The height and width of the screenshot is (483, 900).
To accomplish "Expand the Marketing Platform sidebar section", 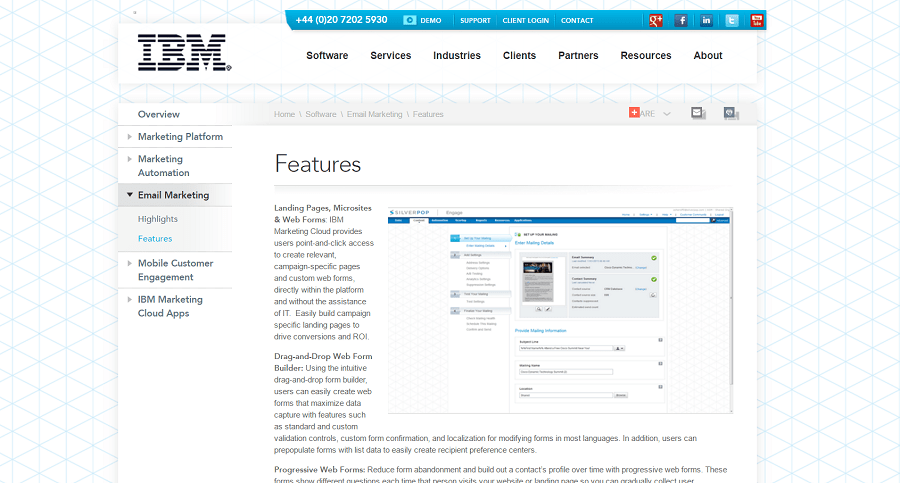I will click(130, 137).
